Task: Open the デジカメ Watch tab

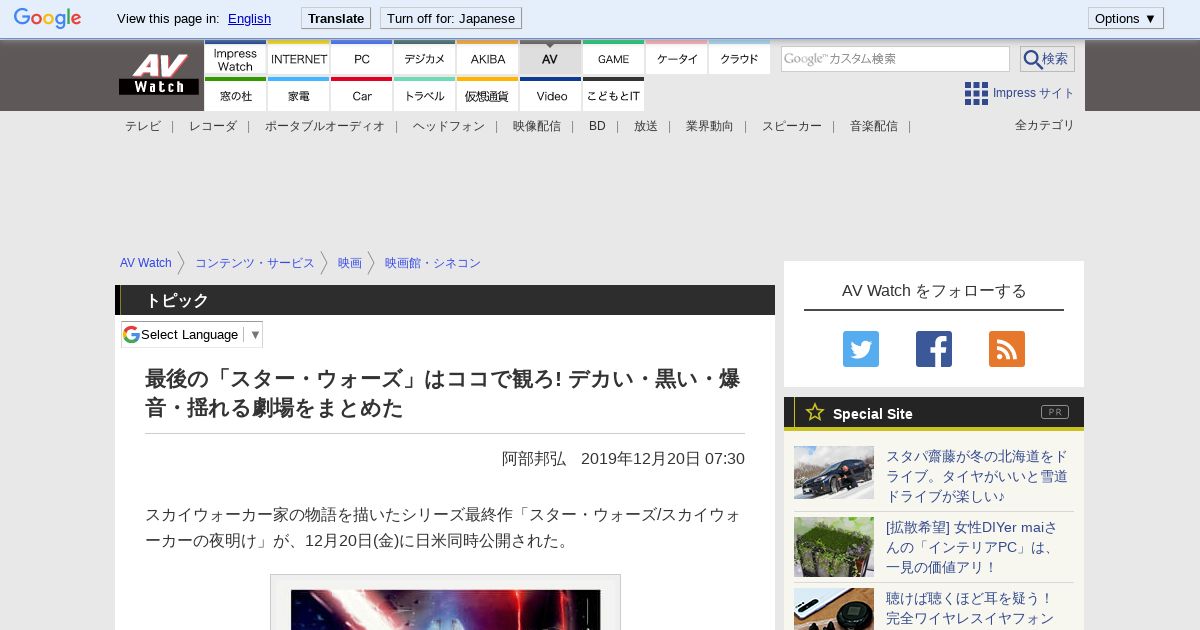Action: point(424,59)
